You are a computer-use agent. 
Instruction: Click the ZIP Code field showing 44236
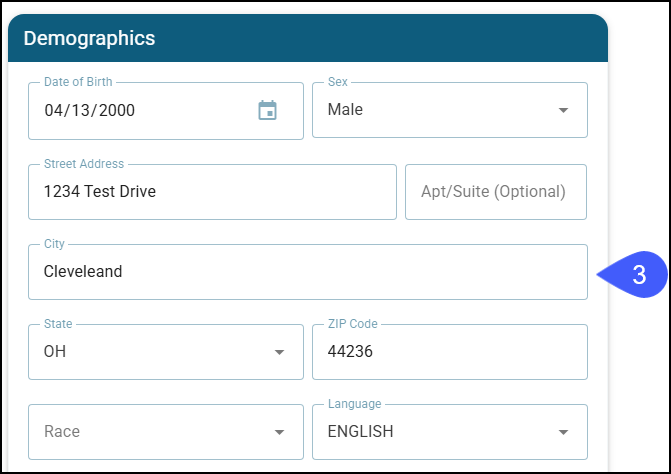449,352
